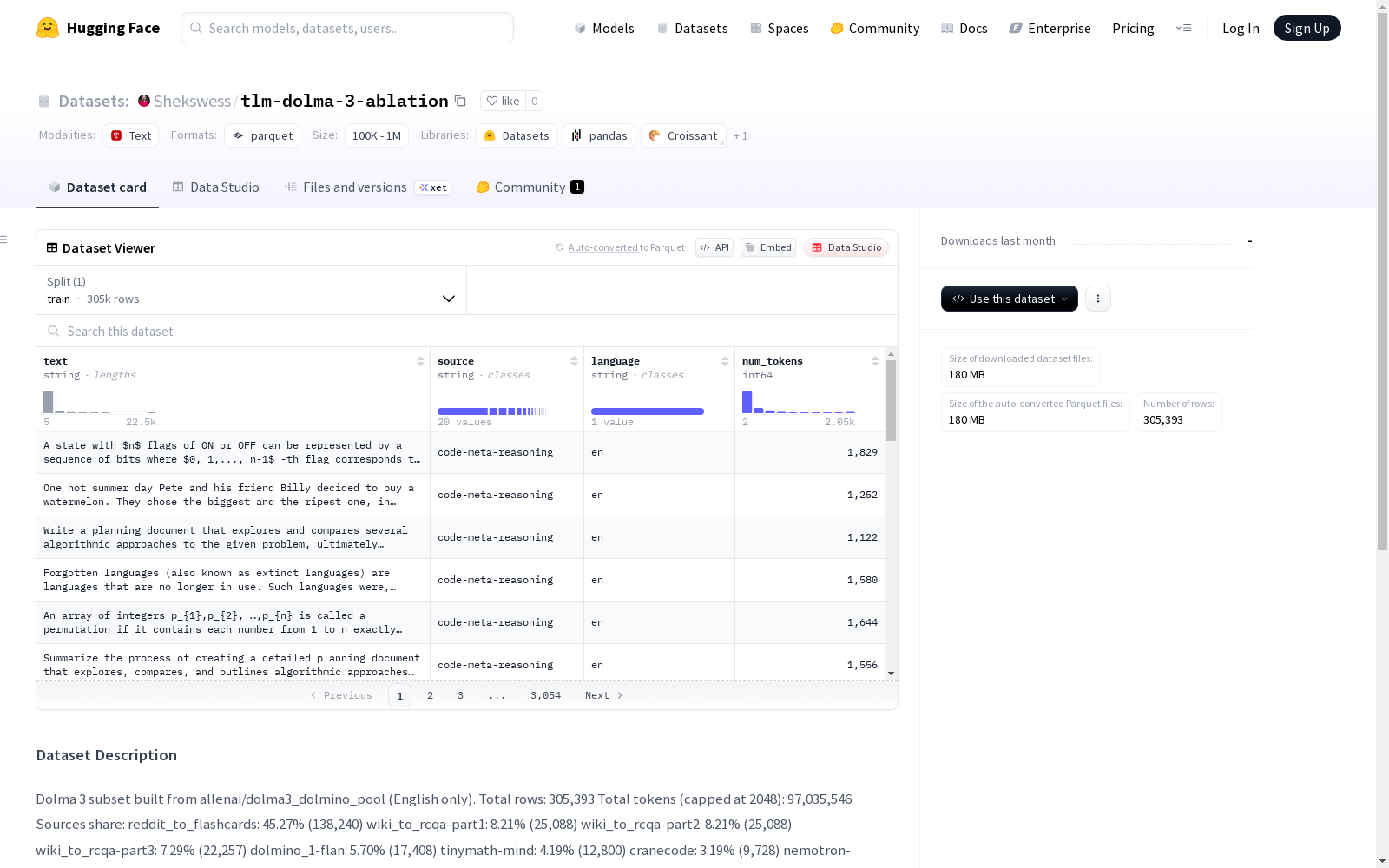This screenshot has width=1389, height=868.
Task: Select the Croissant library tag
Action: [x=683, y=135]
